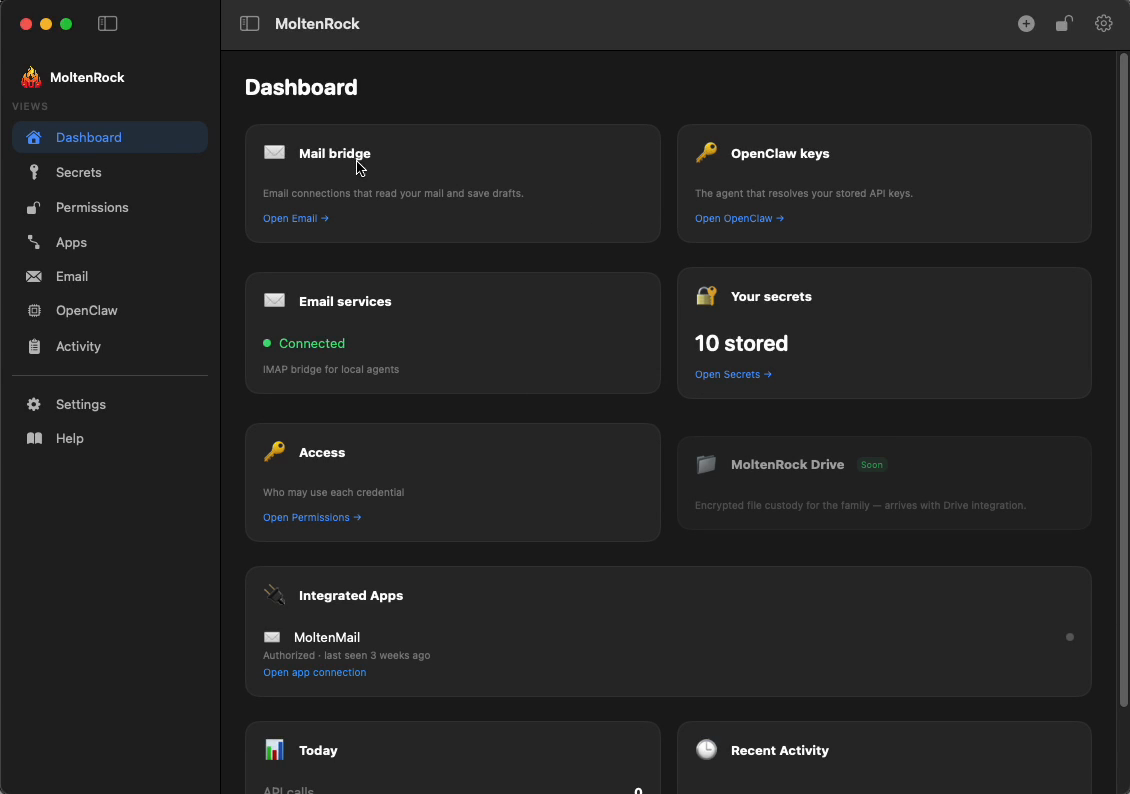Click the green Connected status text
Image resolution: width=1130 pixels, height=794 pixels.
point(312,344)
